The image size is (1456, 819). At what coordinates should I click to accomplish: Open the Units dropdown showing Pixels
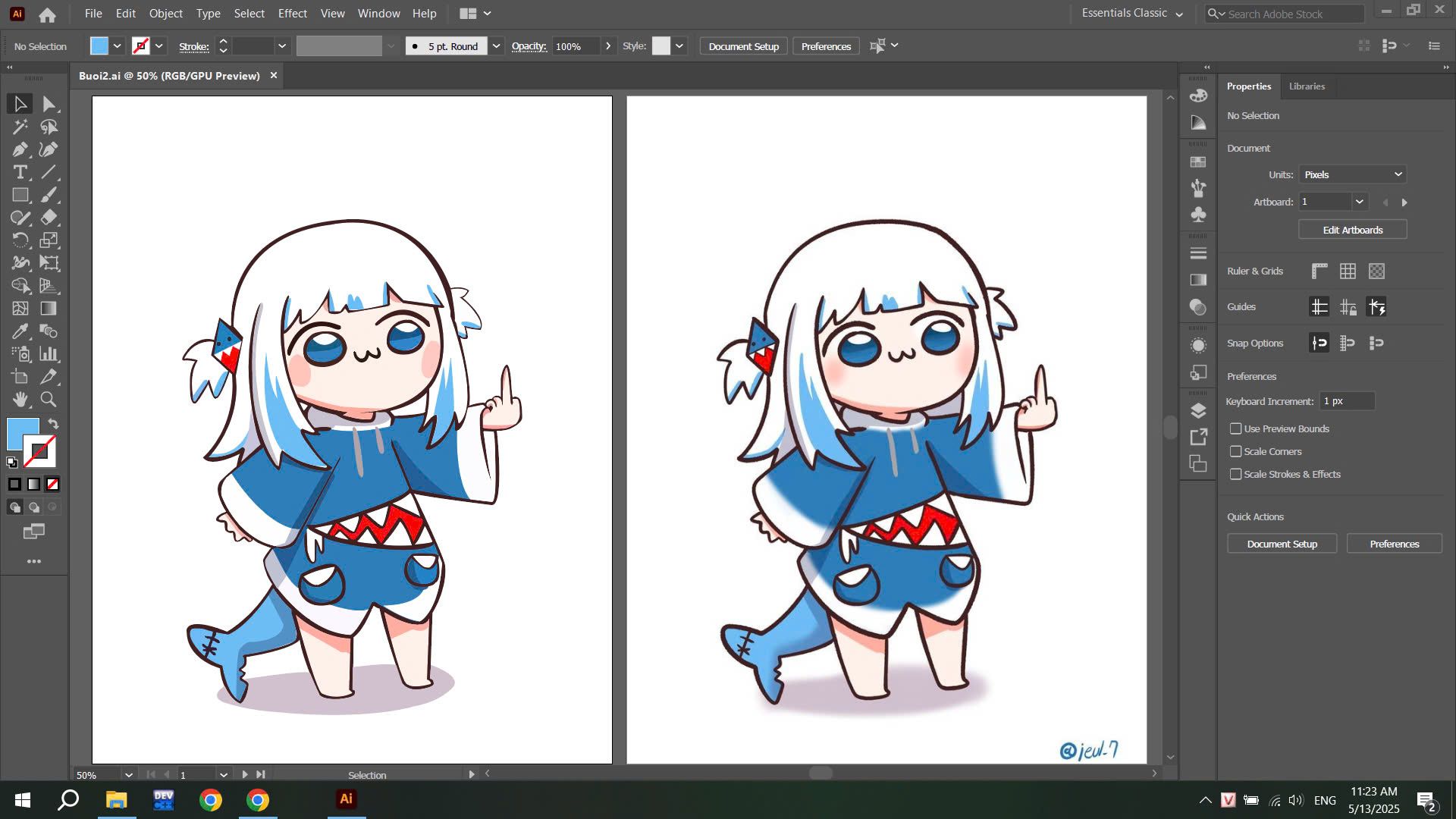[x=1353, y=174]
